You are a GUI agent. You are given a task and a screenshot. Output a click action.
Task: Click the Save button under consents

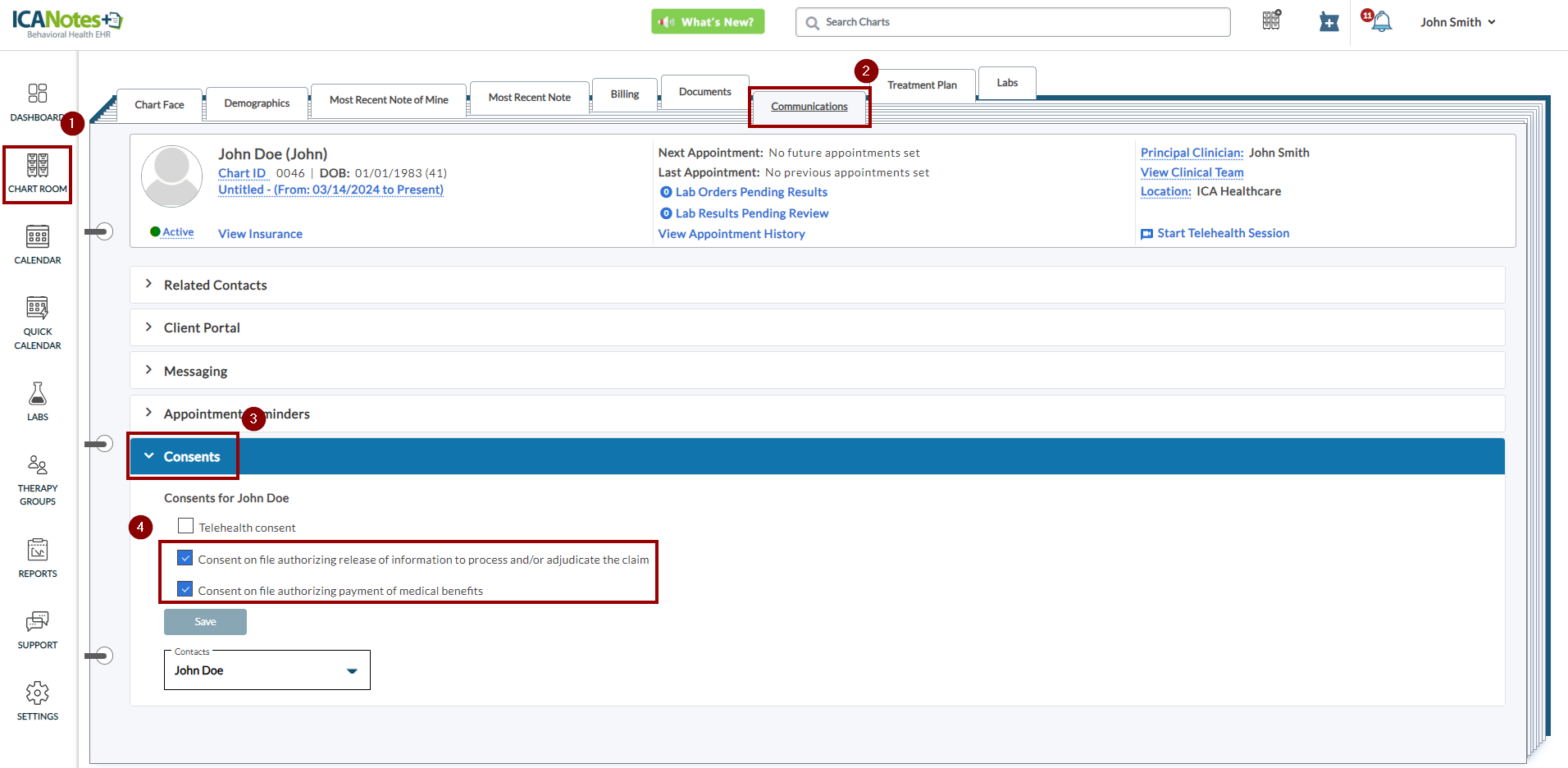pyautogui.click(x=205, y=622)
